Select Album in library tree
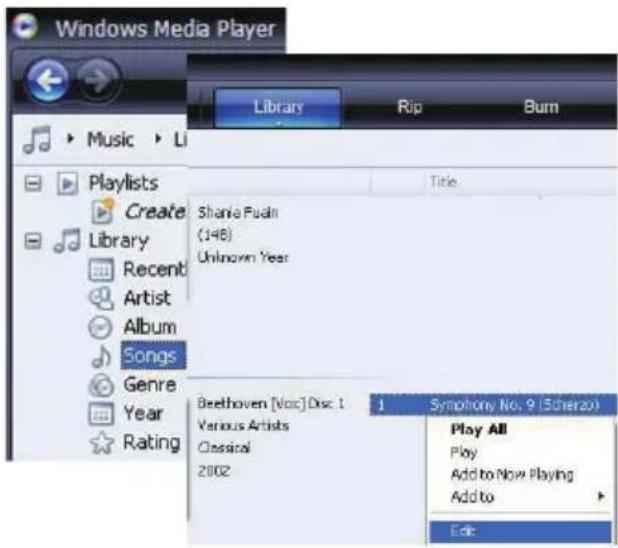Viewport: 618px width, 548px height. tap(150, 327)
